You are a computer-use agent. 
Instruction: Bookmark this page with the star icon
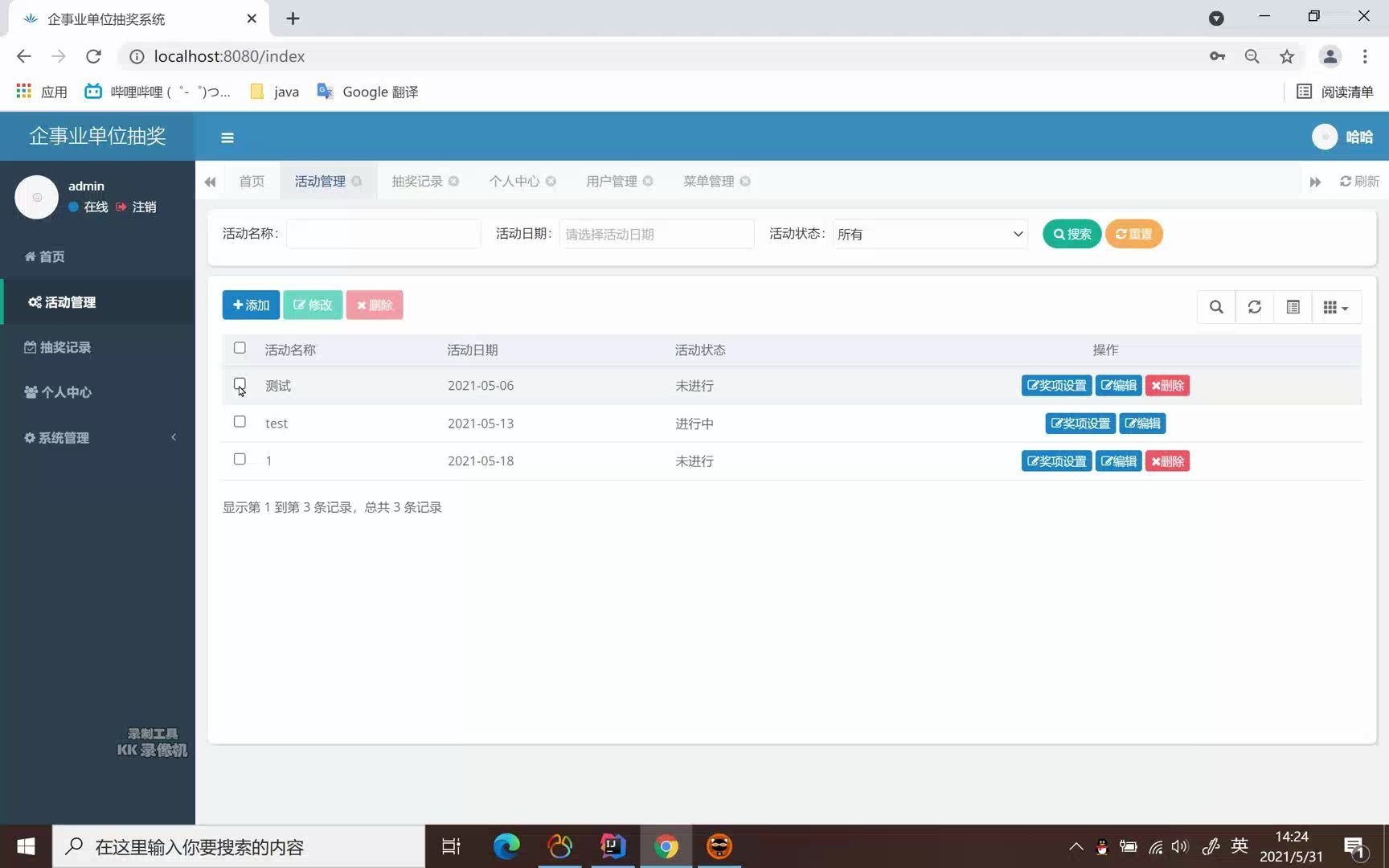[1287, 56]
